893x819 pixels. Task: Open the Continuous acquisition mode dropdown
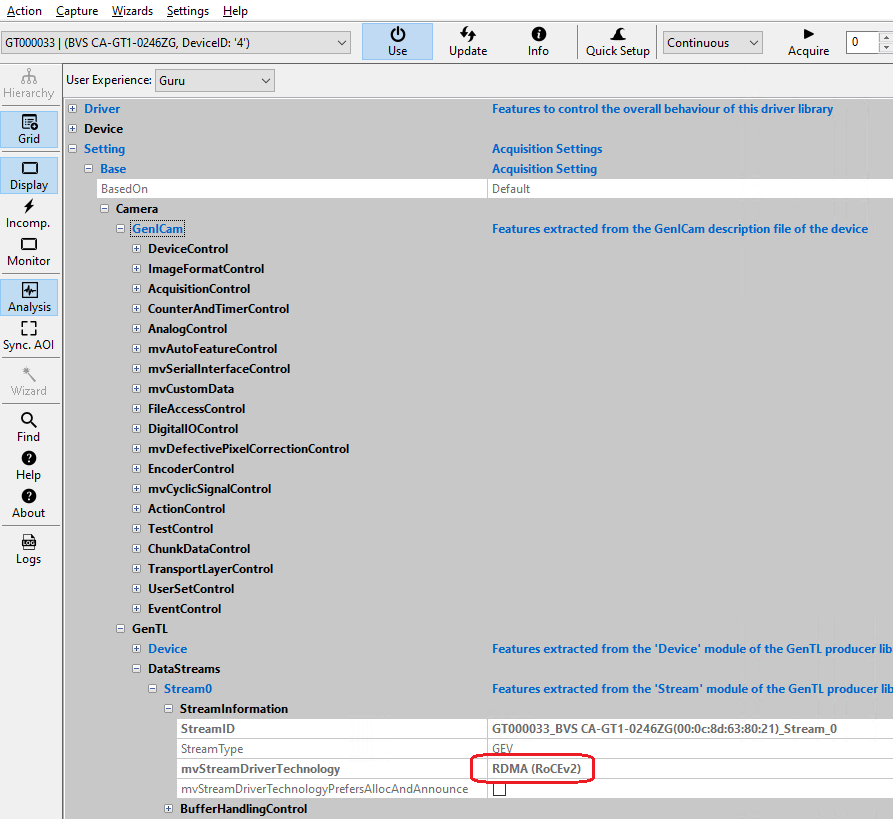pyautogui.click(x=712, y=43)
